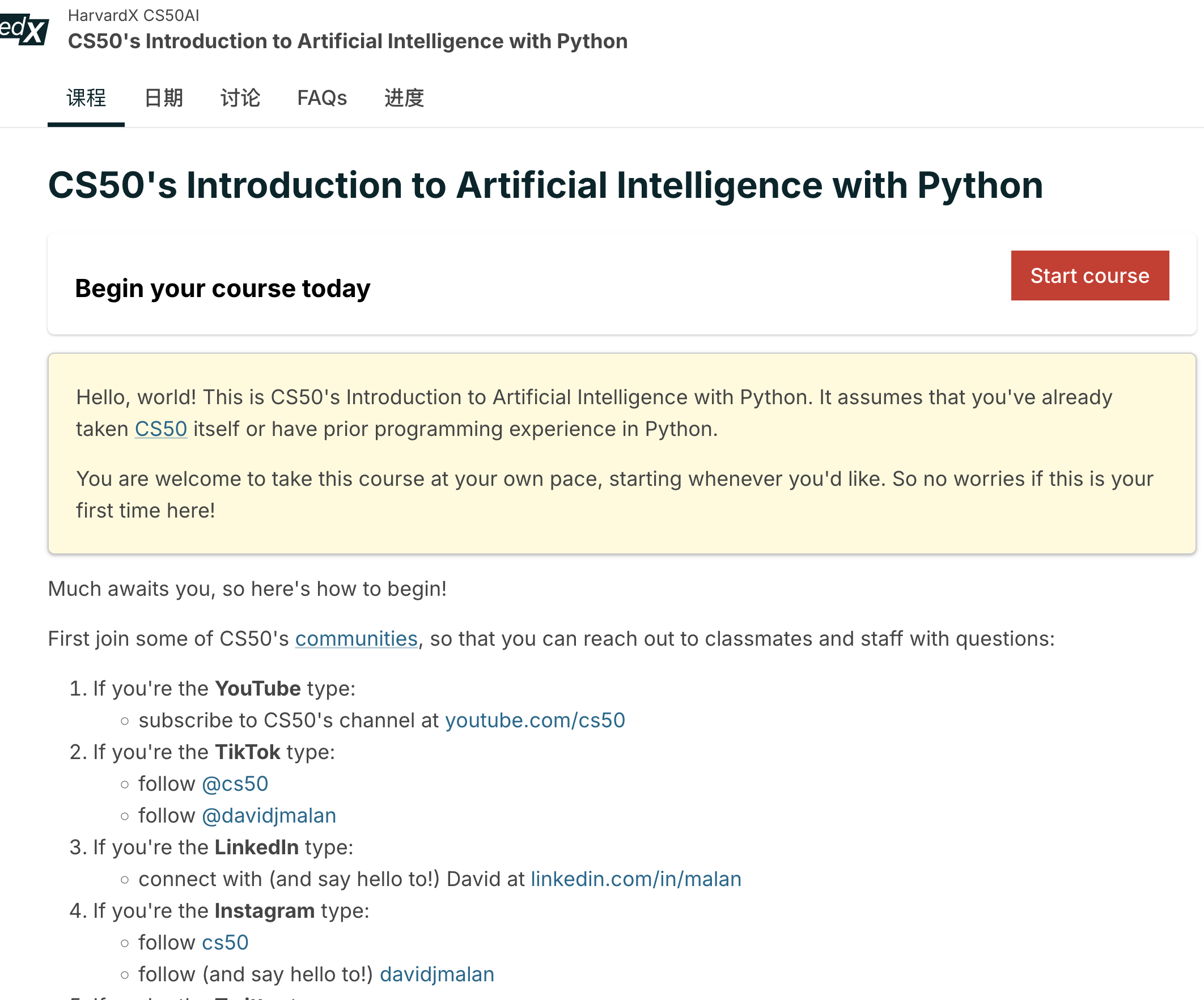Open youtube.com/cs50 channel link
The image size is (1204, 1000).
pyautogui.click(x=535, y=720)
